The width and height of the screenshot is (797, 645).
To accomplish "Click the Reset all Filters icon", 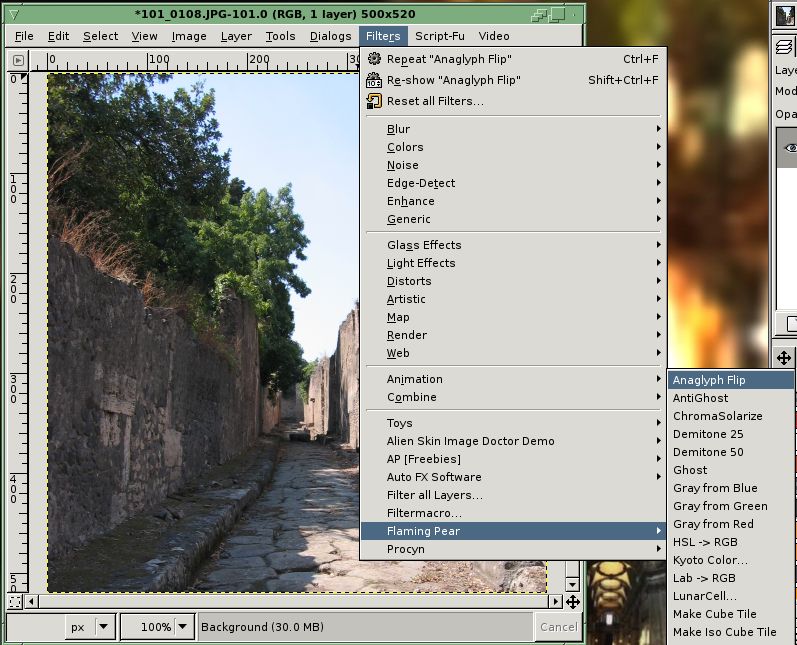I will 374,101.
